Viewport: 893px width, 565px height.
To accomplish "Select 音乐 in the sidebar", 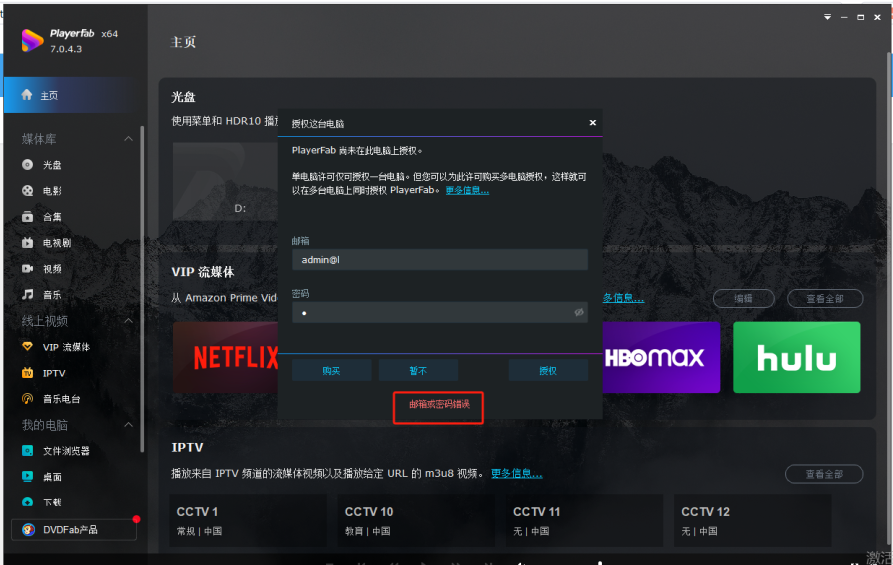I will point(52,294).
